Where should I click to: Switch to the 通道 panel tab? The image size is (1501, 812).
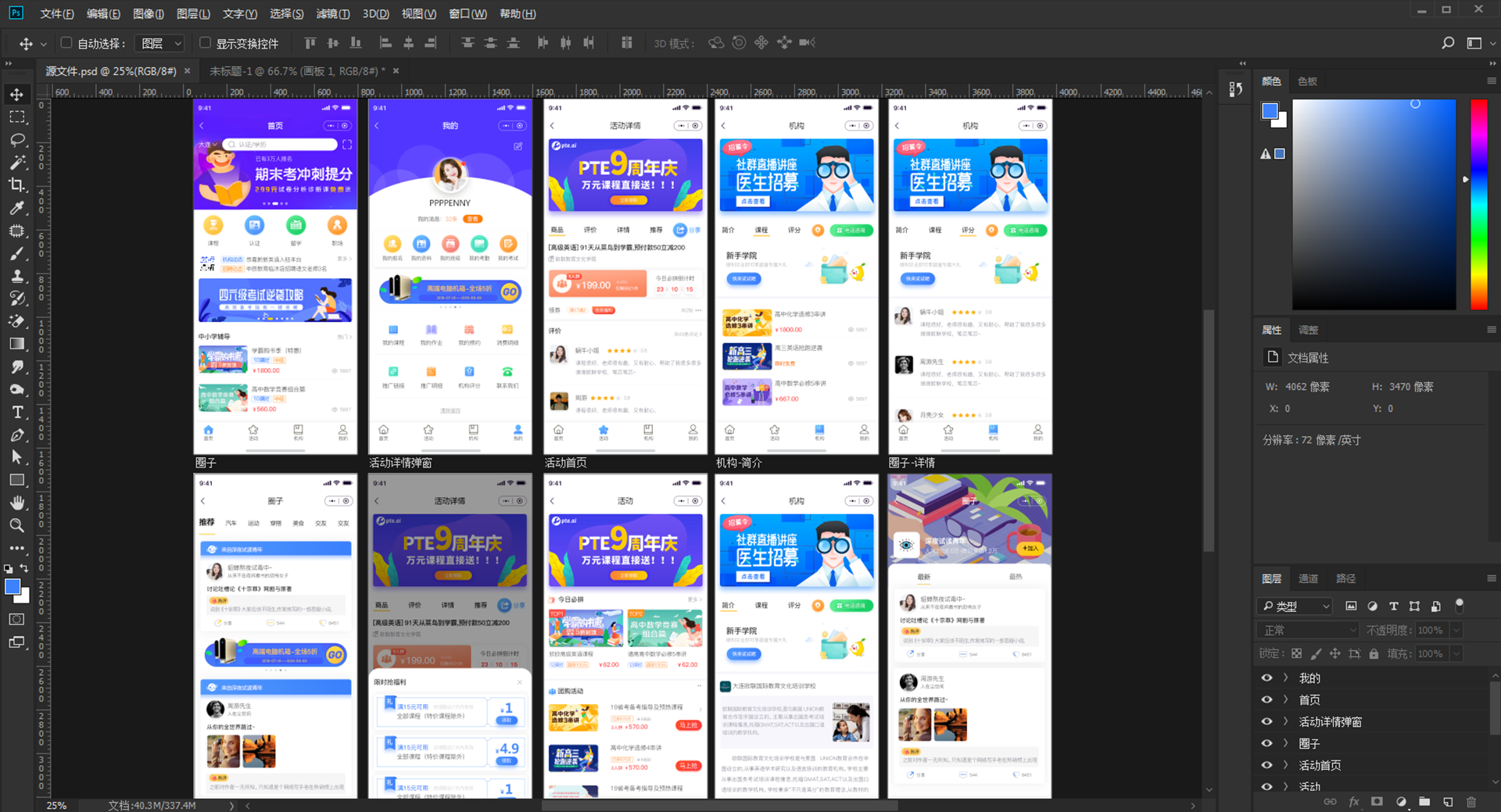point(1308,578)
